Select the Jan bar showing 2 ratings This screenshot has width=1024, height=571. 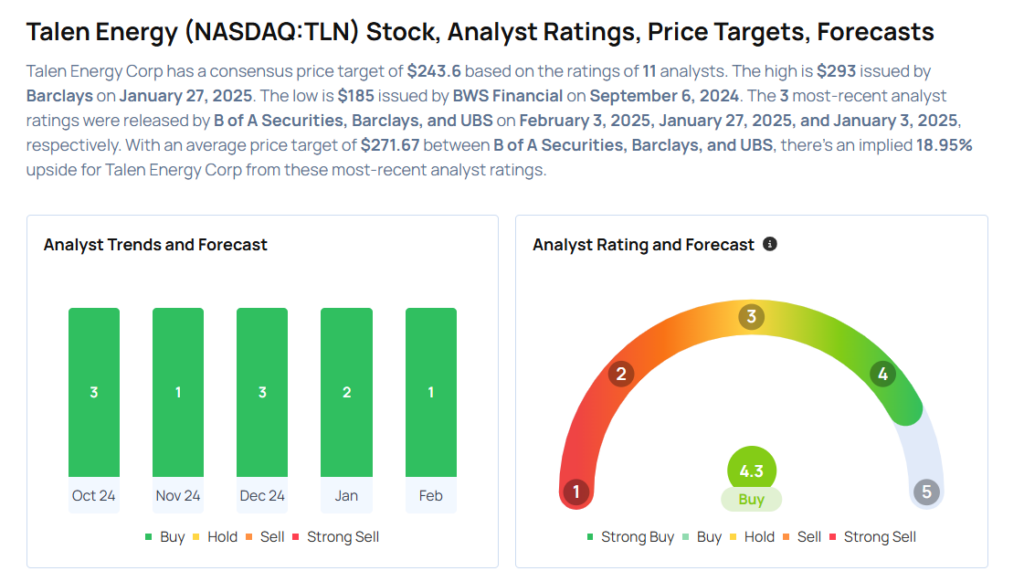[346, 392]
